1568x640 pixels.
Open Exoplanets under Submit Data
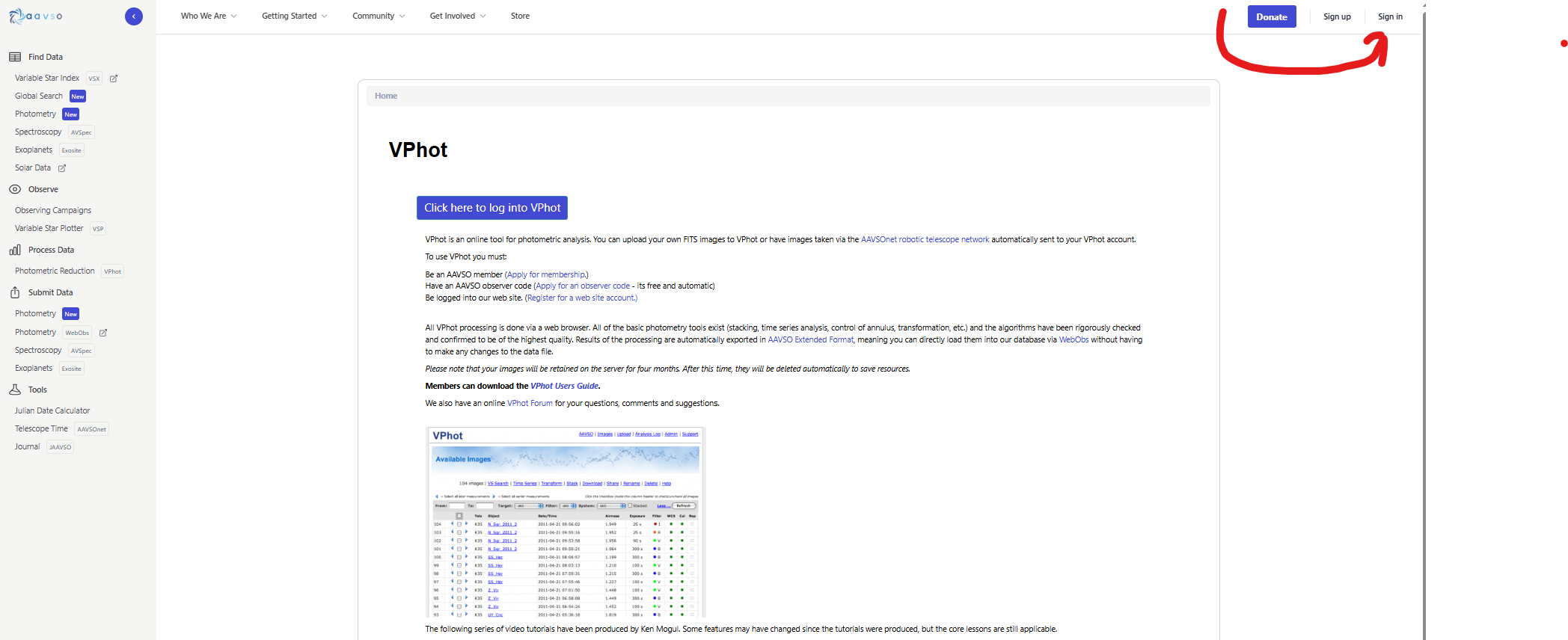click(x=34, y=368)
